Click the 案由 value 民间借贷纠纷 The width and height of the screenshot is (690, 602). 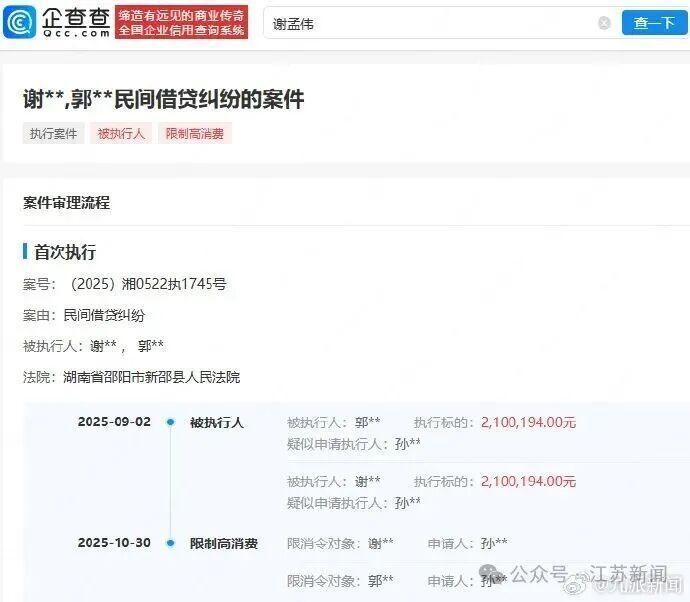pos(104,315)
